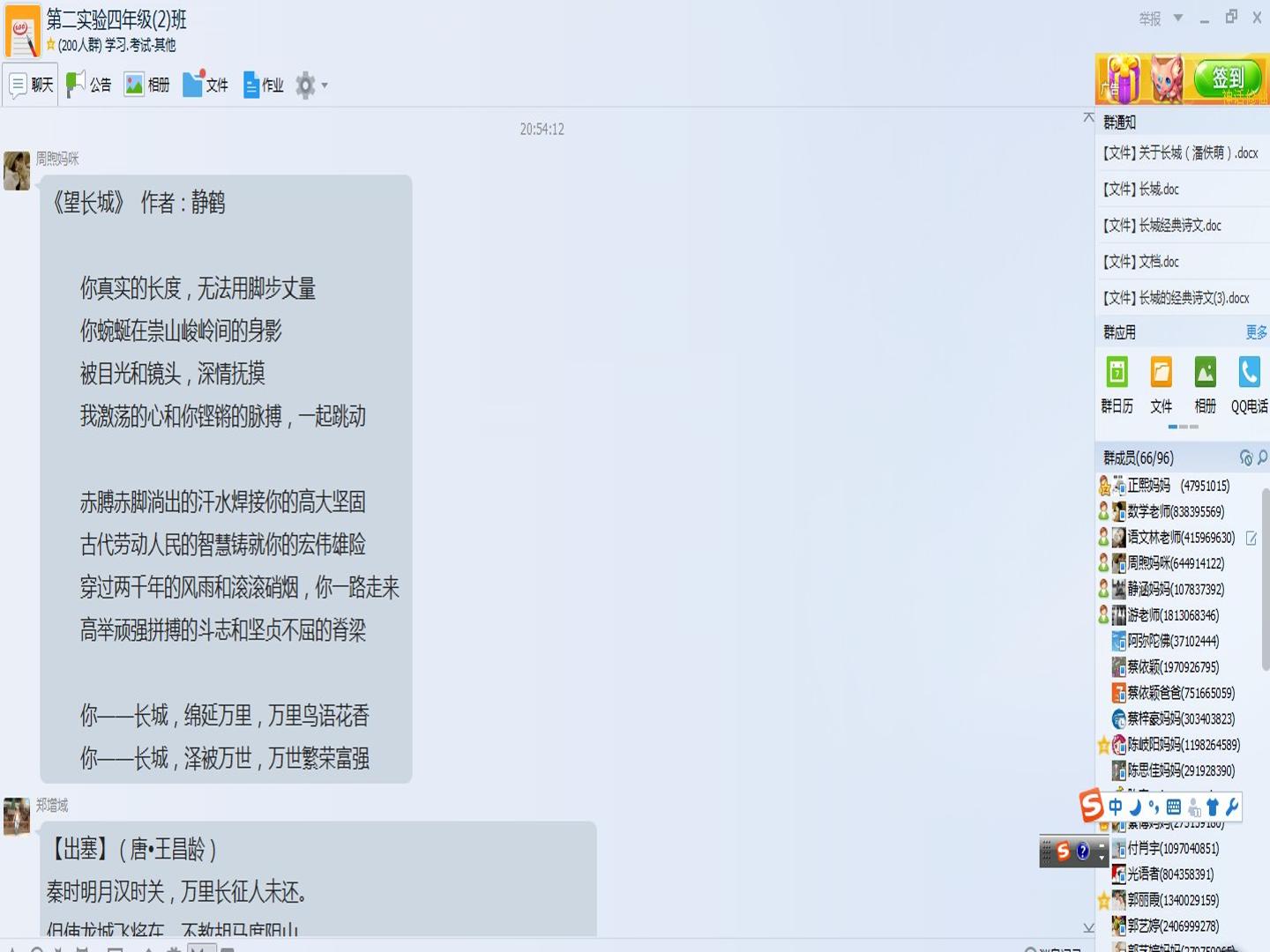
Task: Open the 文件 tab in toolbar
Action: (x=205, y=85)
